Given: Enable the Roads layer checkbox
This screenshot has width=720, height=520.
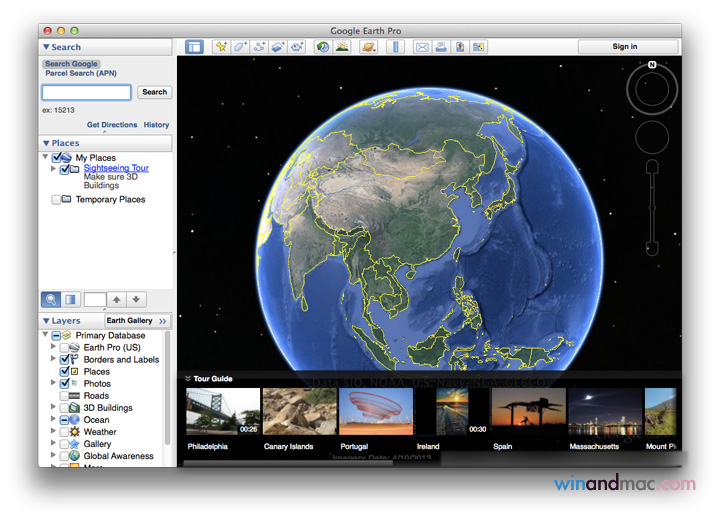Looking at the screenshot, I should 64,396.
